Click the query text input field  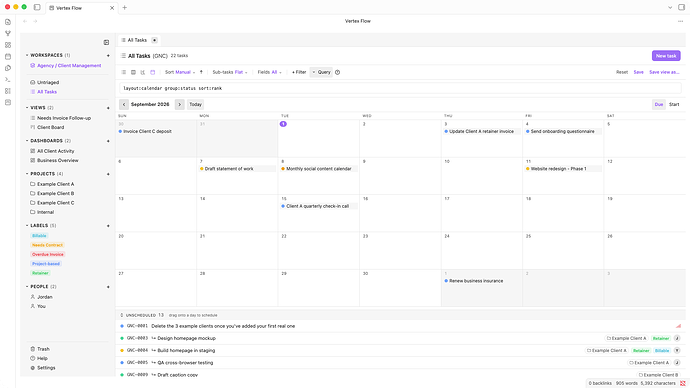click(400, 88)
